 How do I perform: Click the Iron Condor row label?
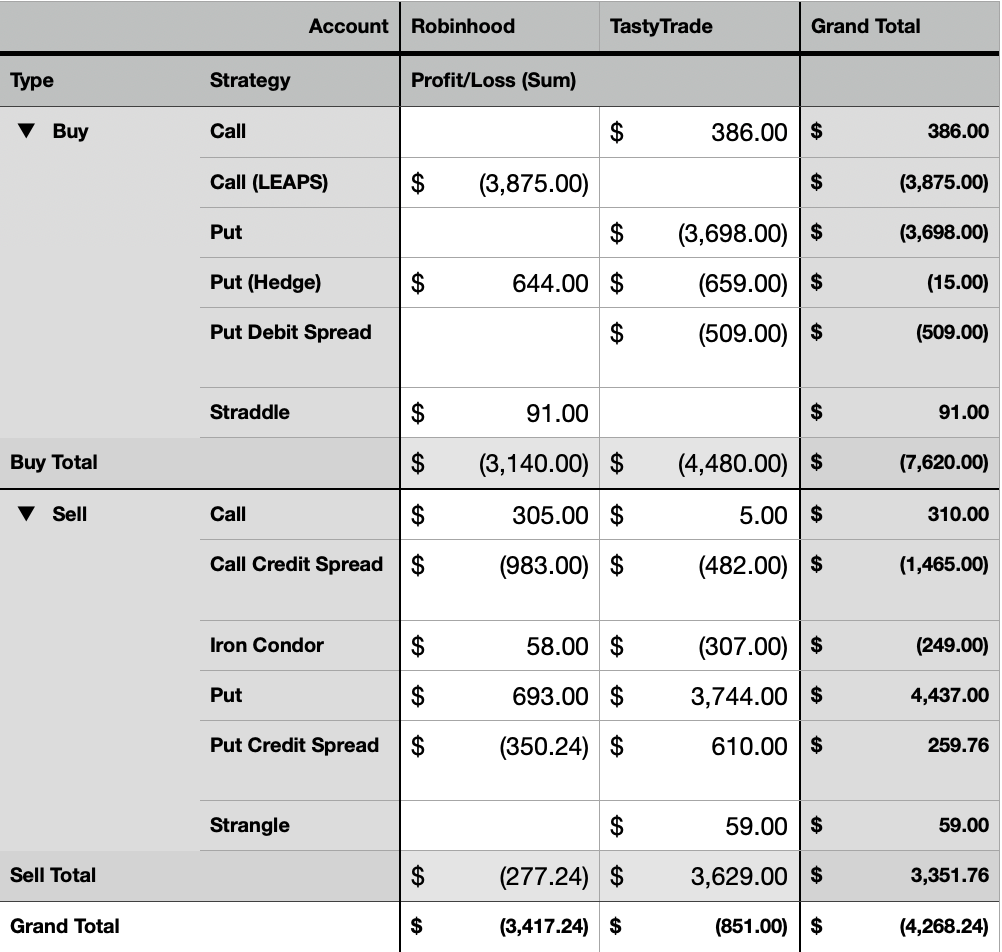(266, 645)
